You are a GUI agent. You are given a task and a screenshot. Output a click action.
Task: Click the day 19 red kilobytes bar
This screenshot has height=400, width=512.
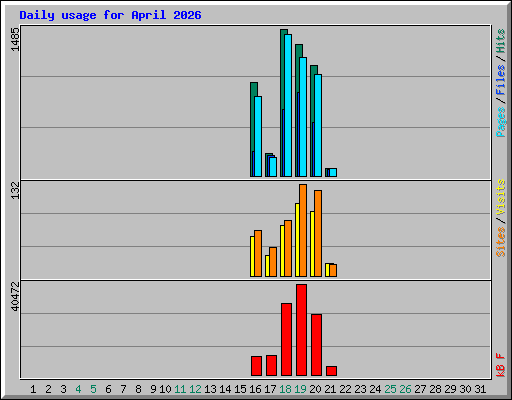pyautogui.click(x=301, y=330)
